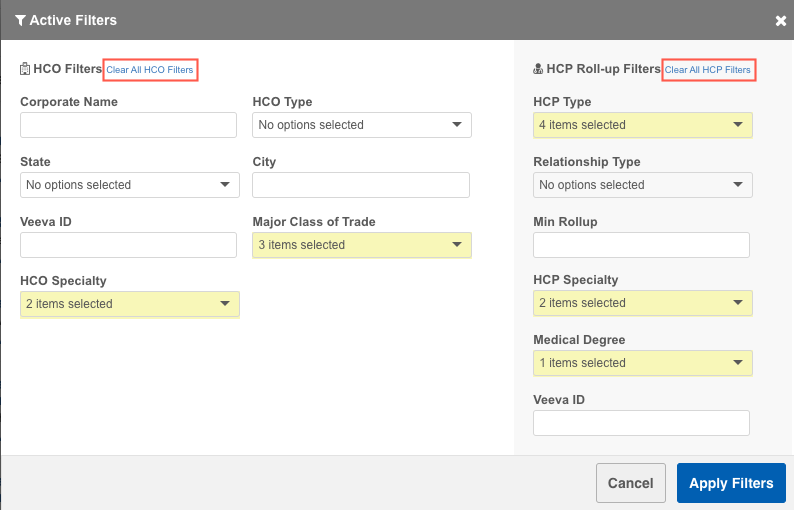Focus the HCP Roll-up Veeva ID field
This screenshot has height=510, width=794.
pos(641,423)
